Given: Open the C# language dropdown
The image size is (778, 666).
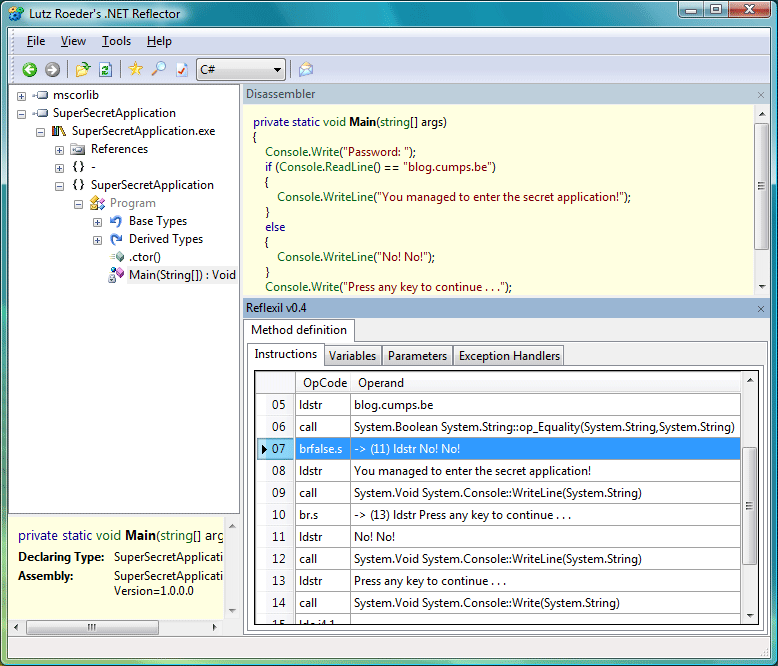Looking at the screenshot, I should coord(241,69).
